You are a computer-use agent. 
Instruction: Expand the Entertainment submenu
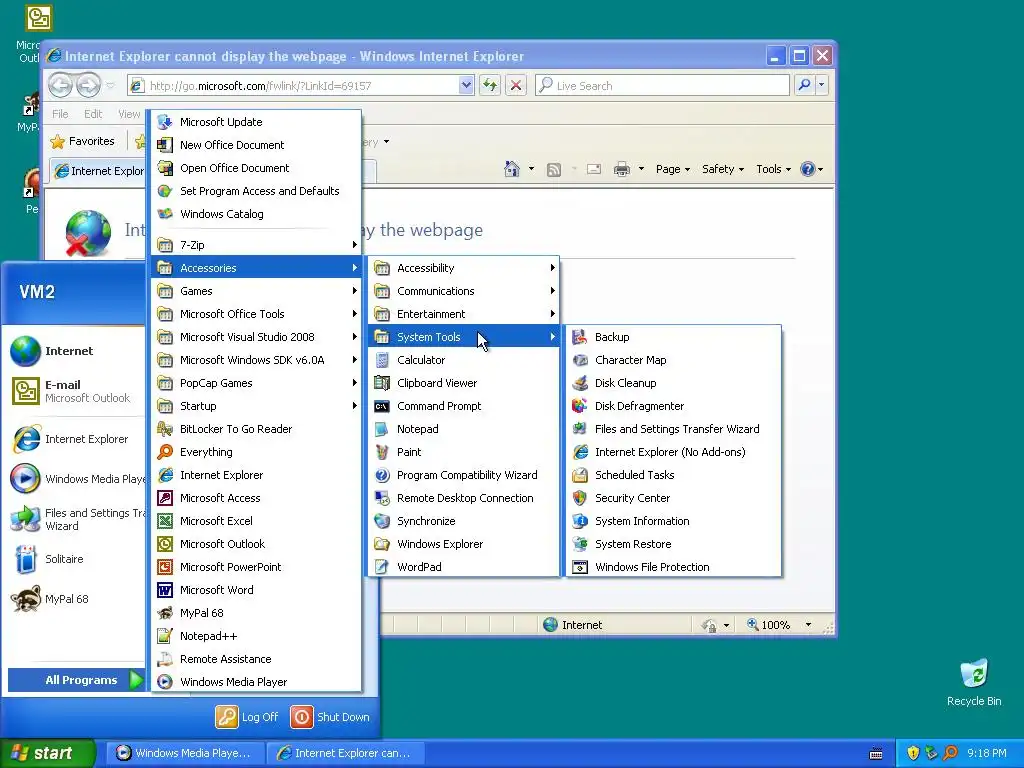pos(464,314)
